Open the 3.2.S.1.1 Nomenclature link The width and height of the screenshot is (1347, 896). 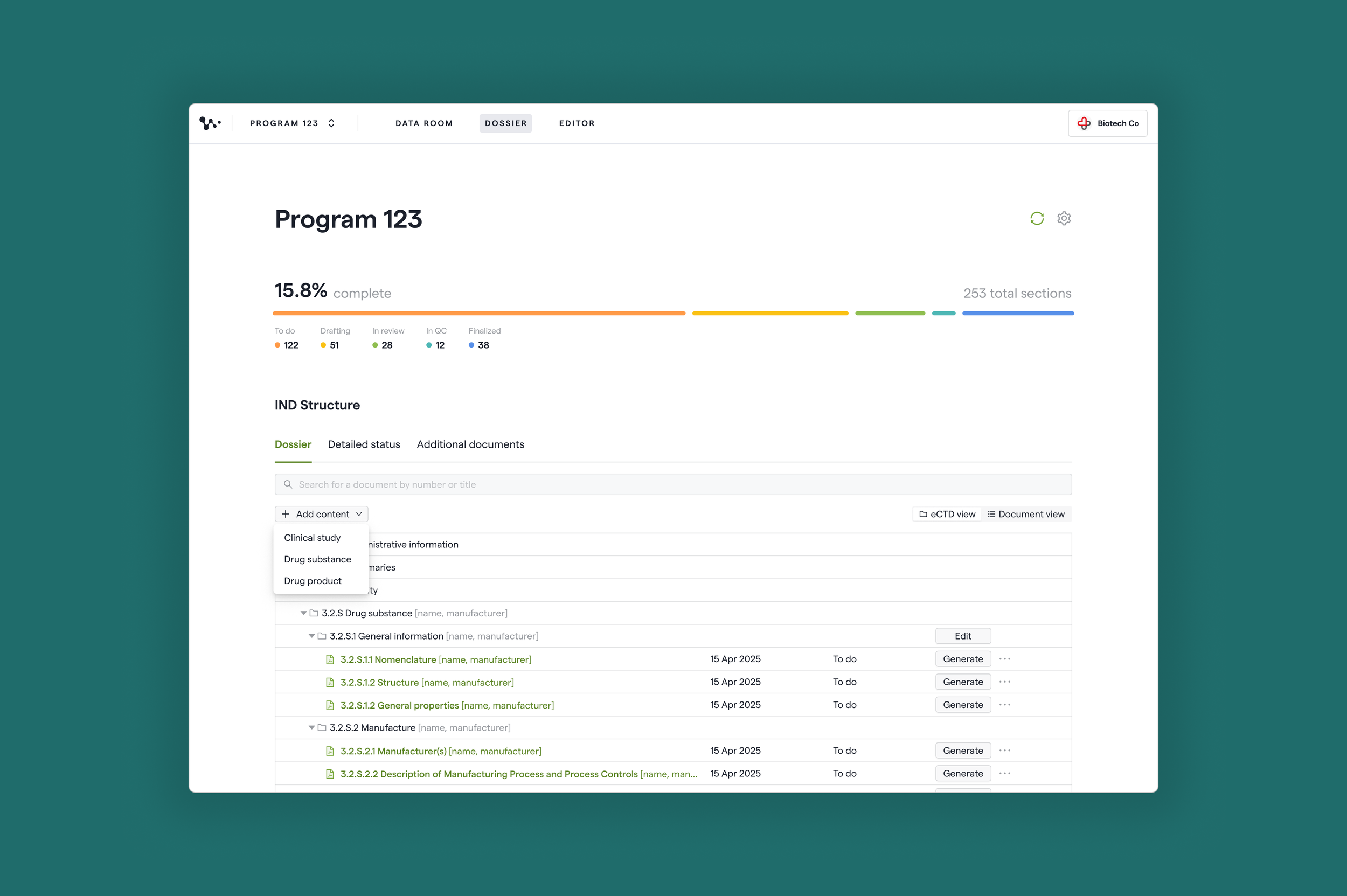tap(435, 659)
